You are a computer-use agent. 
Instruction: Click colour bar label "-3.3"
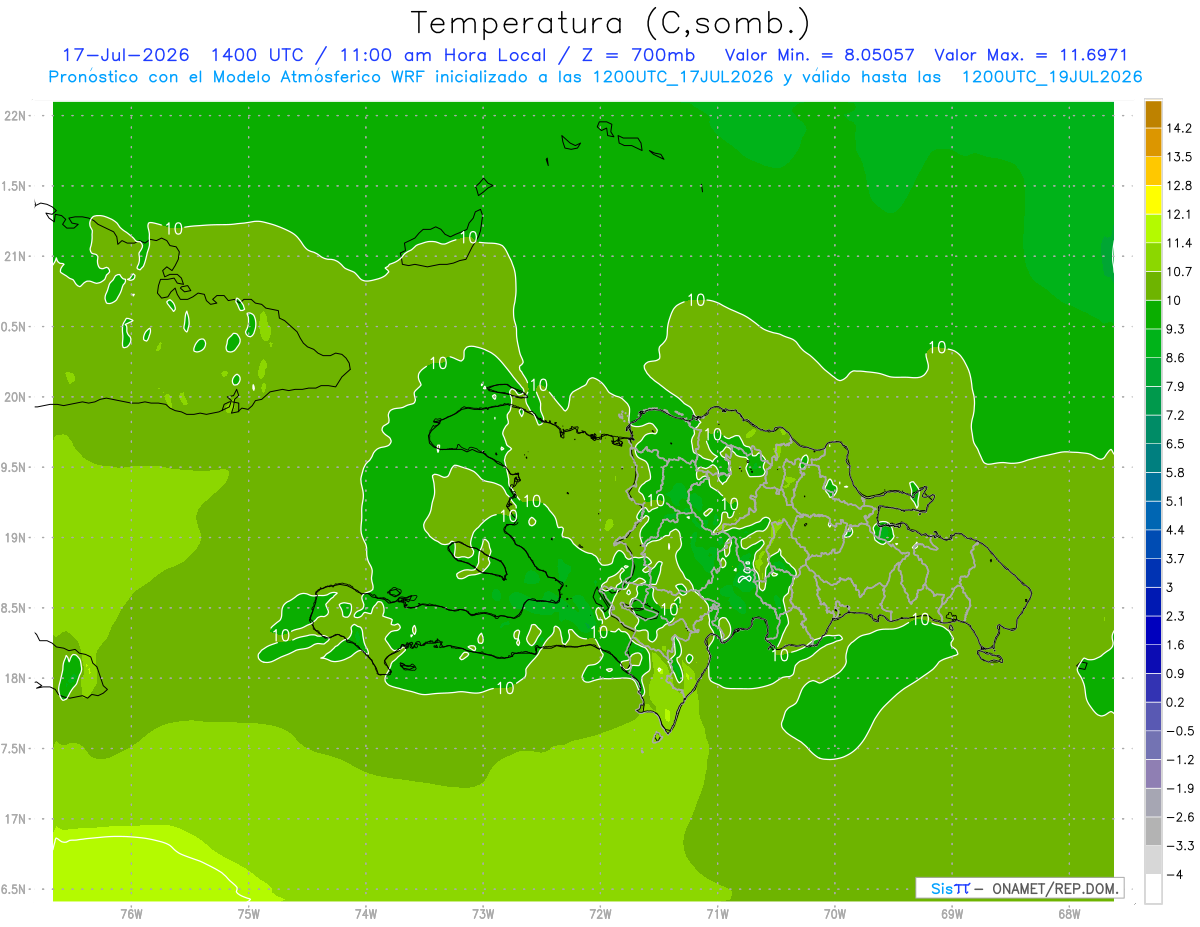pos(1180,845)
